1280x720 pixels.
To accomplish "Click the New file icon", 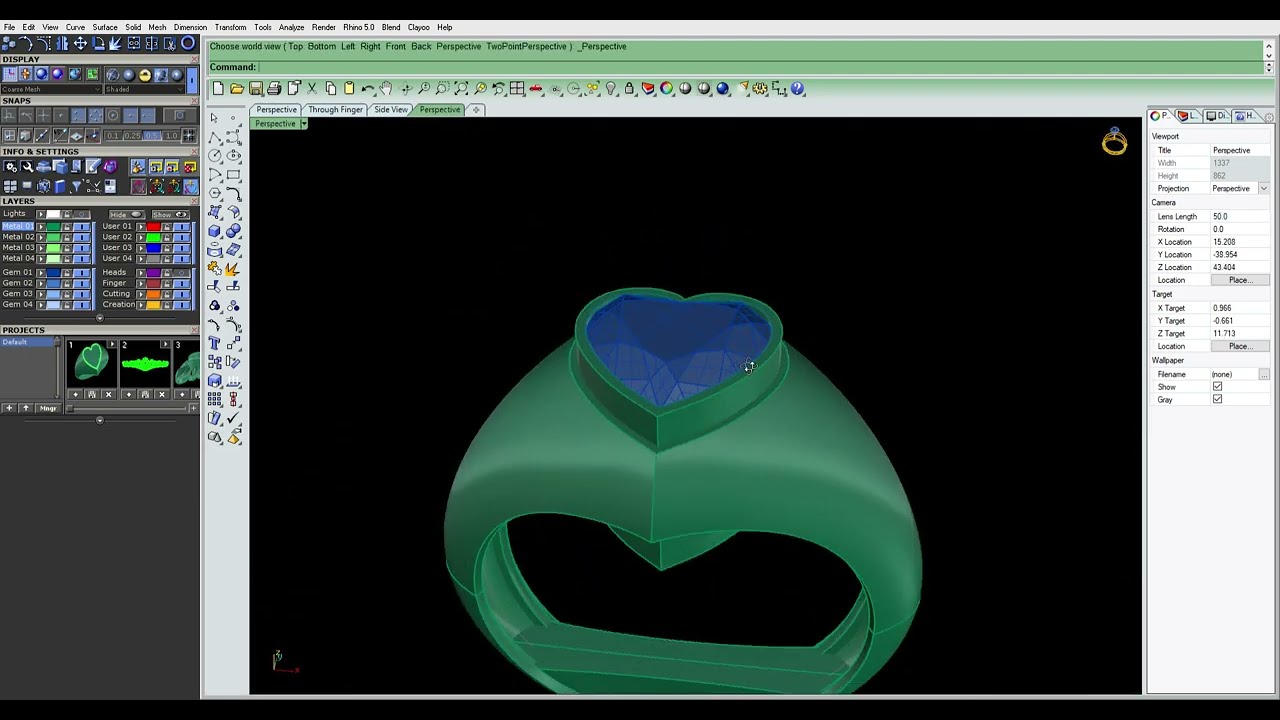I will click(218, 89).
